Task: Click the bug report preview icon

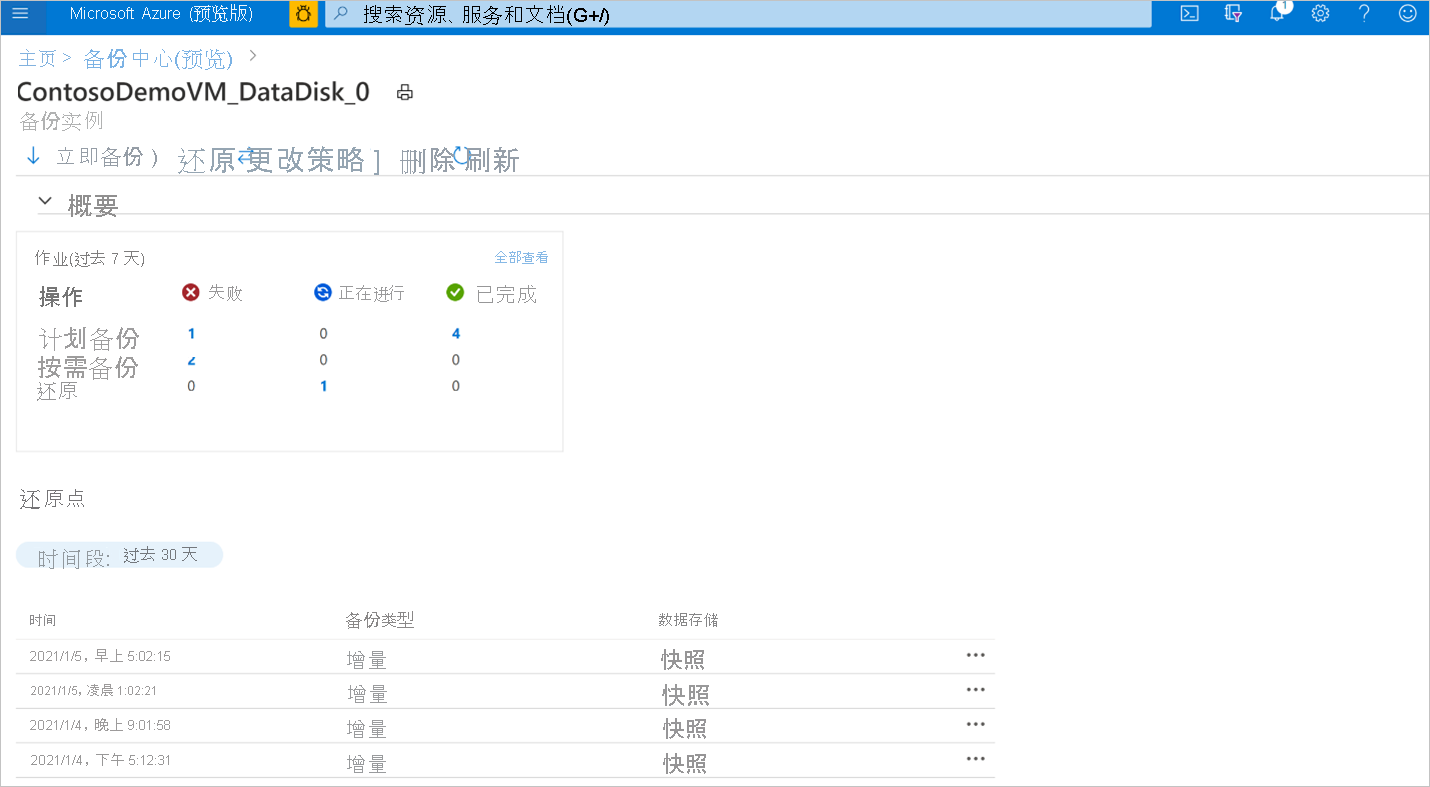Action: point(303,14)
